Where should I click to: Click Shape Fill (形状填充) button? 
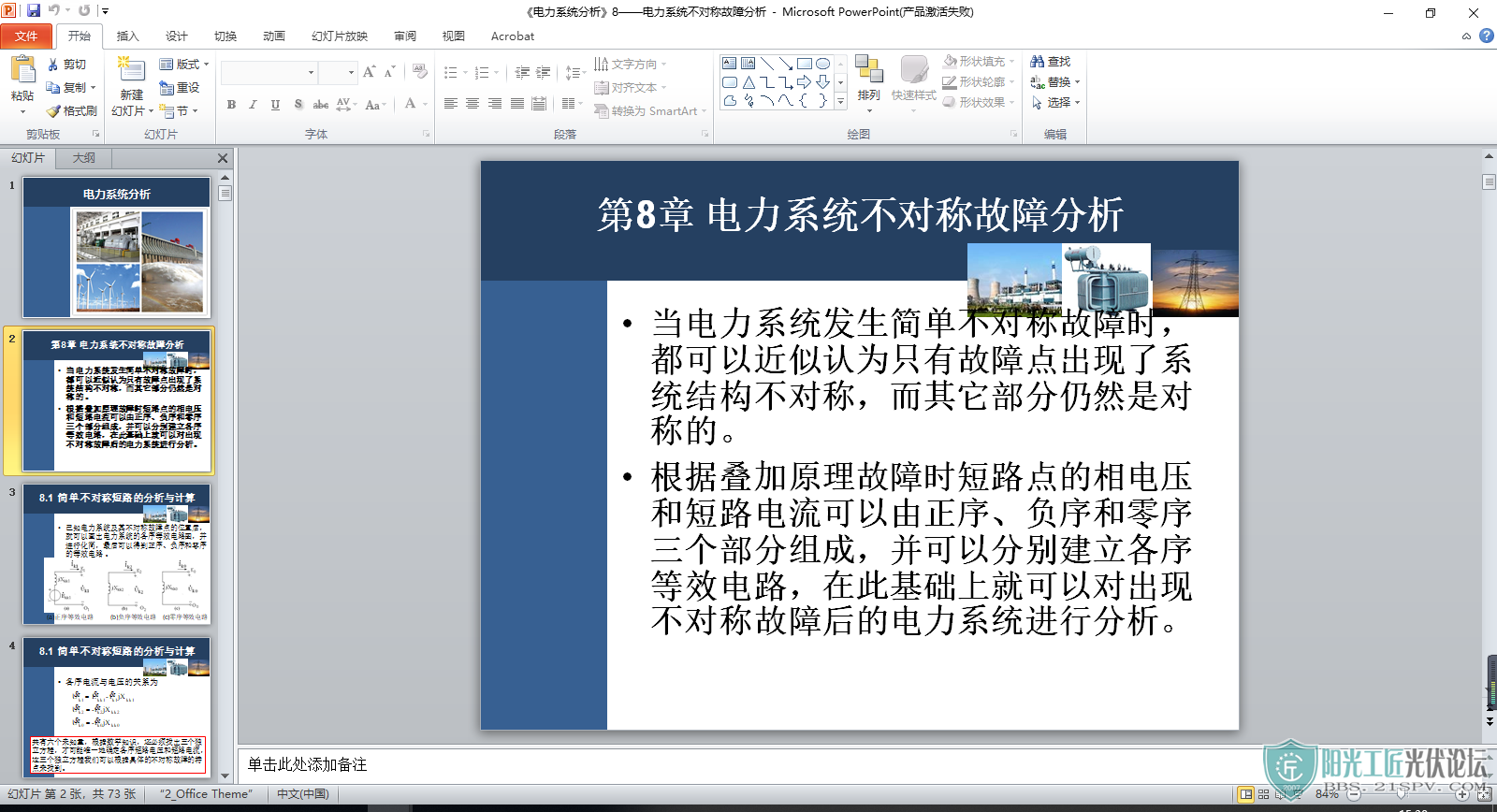pyautogui.click(x=978, y=61)
